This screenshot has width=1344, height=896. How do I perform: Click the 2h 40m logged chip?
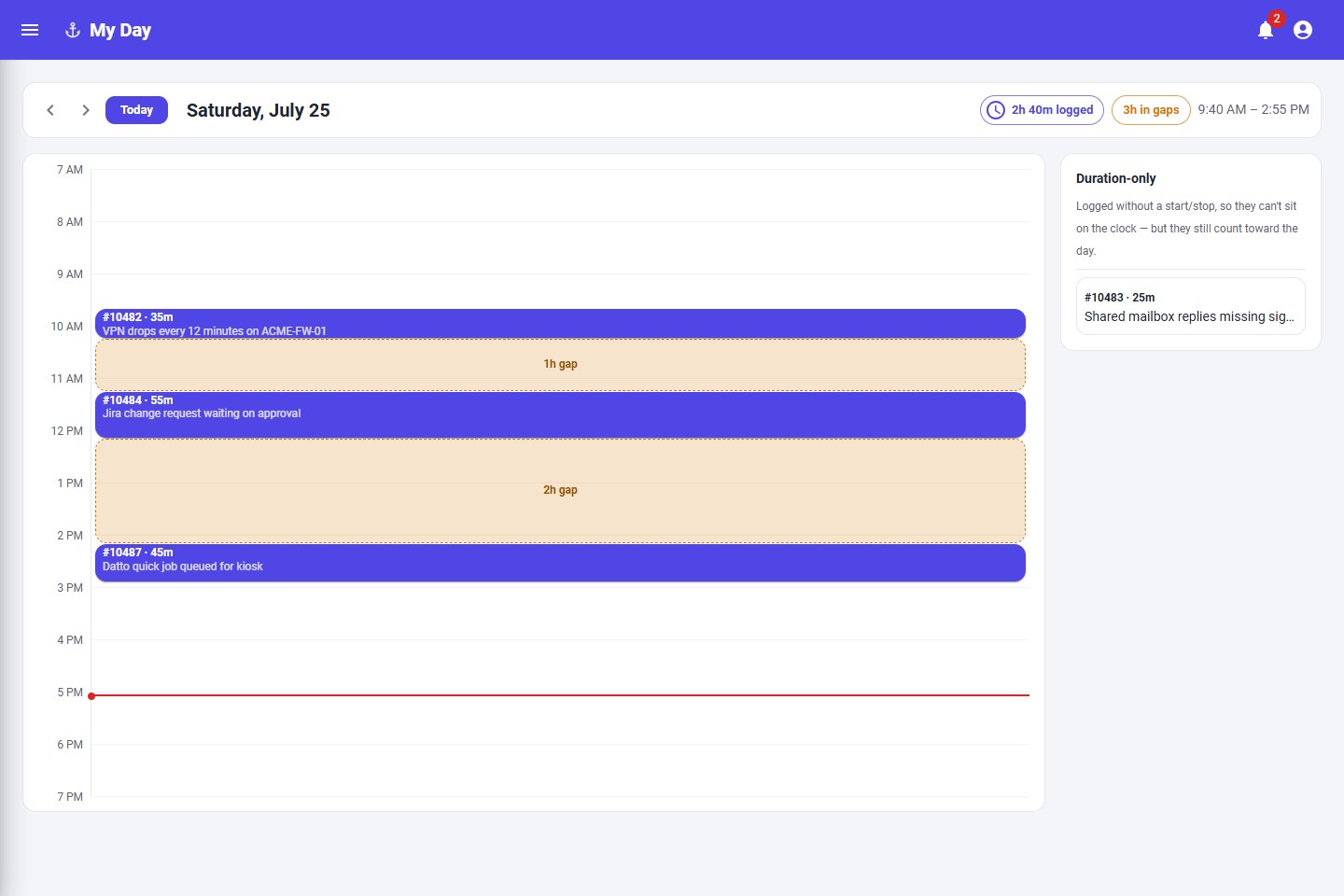pyautogui.click(x=1042, y=110)
